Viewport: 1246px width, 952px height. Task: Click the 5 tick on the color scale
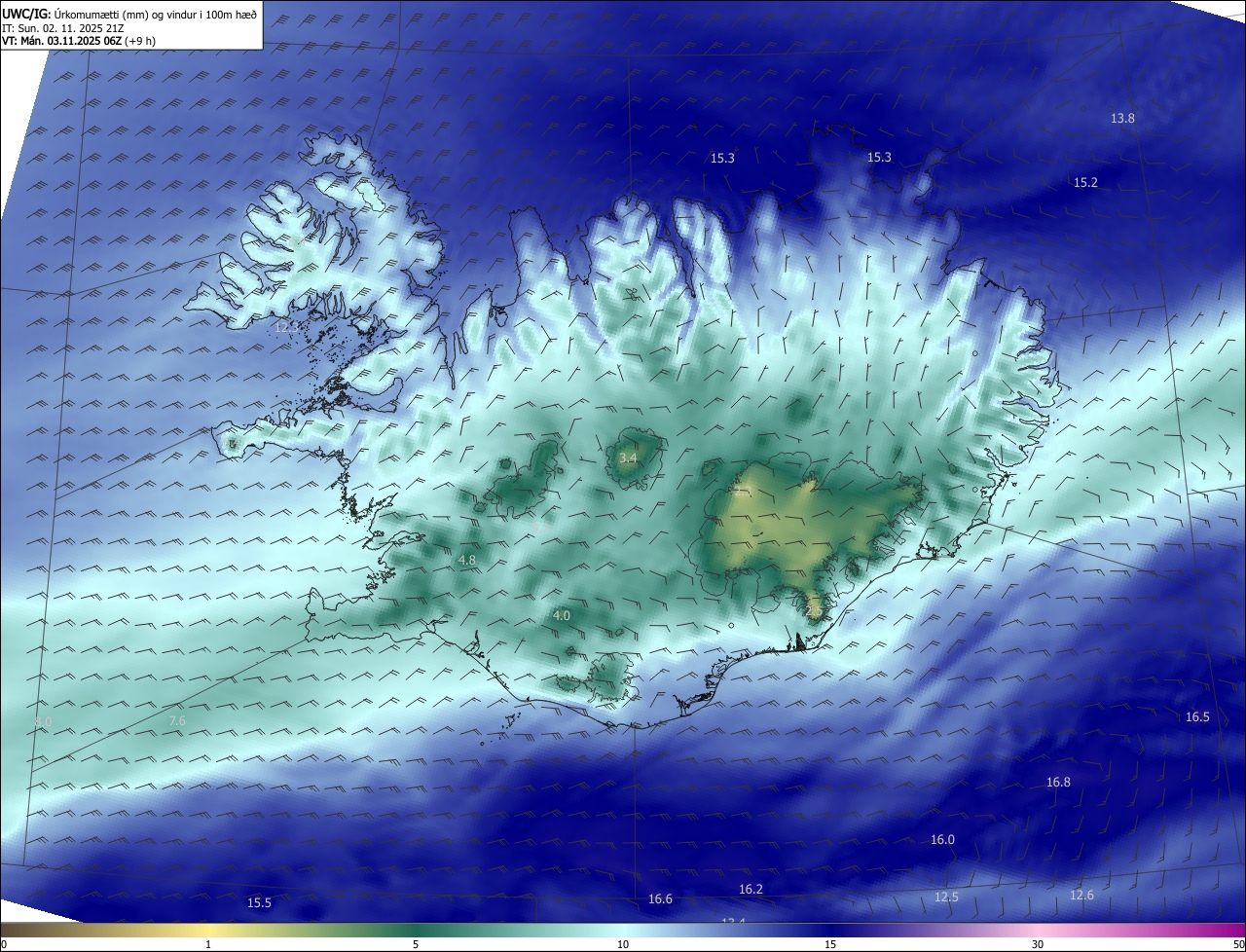[416, 944]
